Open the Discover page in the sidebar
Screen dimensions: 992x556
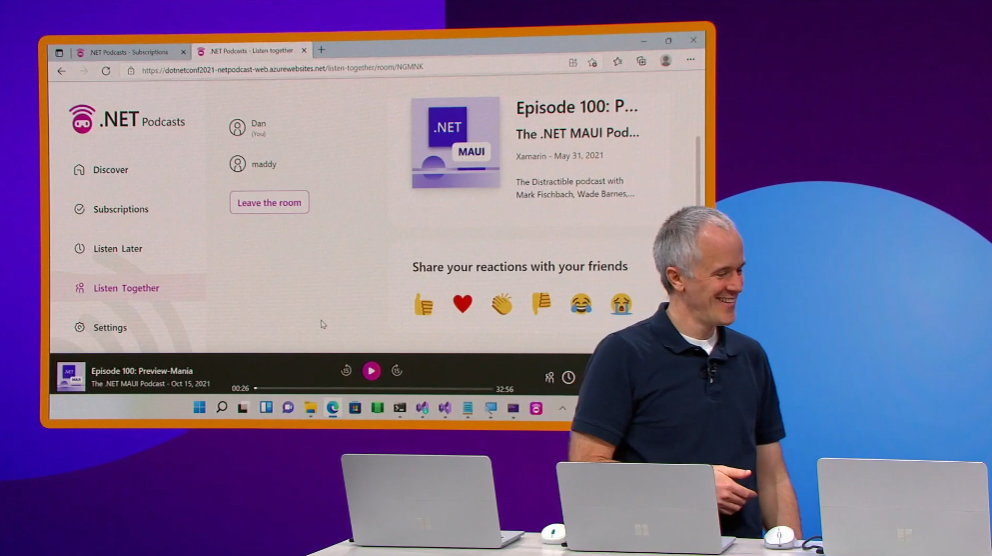[x=101, y=170]
